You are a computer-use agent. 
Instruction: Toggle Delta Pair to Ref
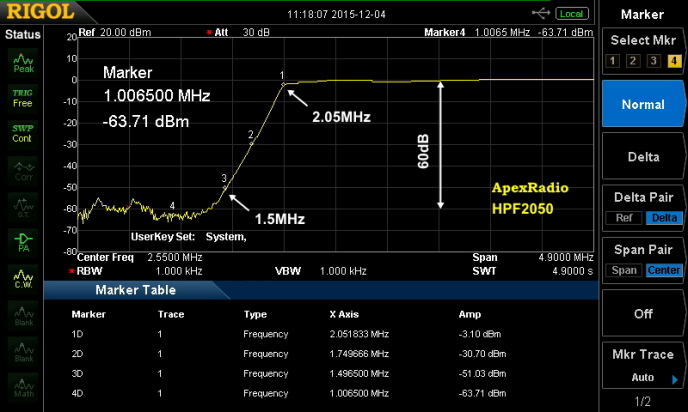[x=623, y=218]
